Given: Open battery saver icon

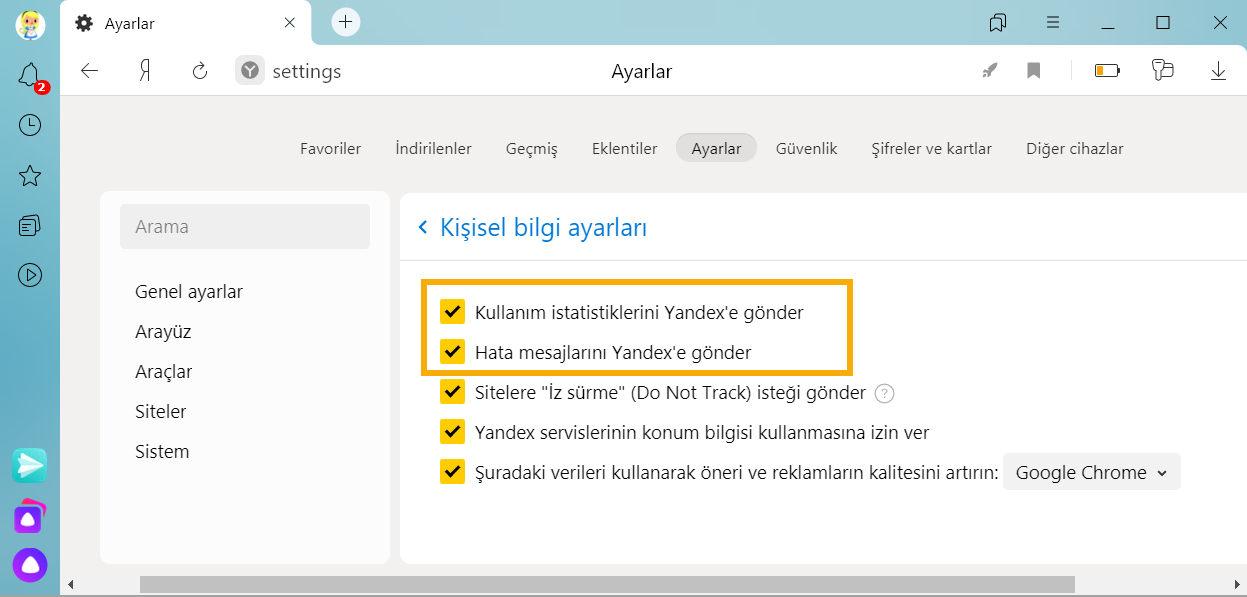Looking at the screenshot, I should [x=1107, y=71].
